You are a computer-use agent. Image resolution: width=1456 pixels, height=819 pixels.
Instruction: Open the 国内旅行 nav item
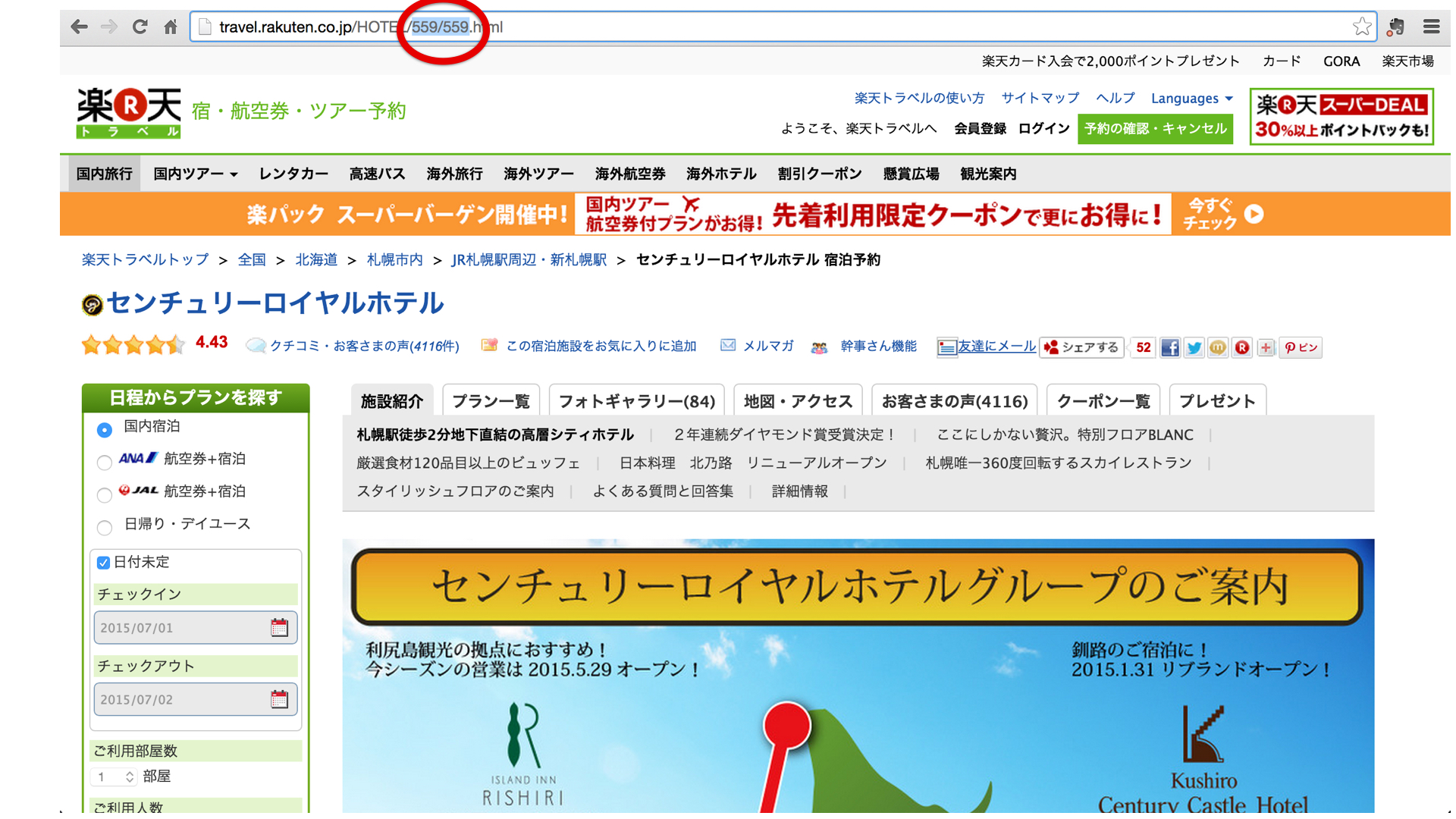tap(105, 174)
